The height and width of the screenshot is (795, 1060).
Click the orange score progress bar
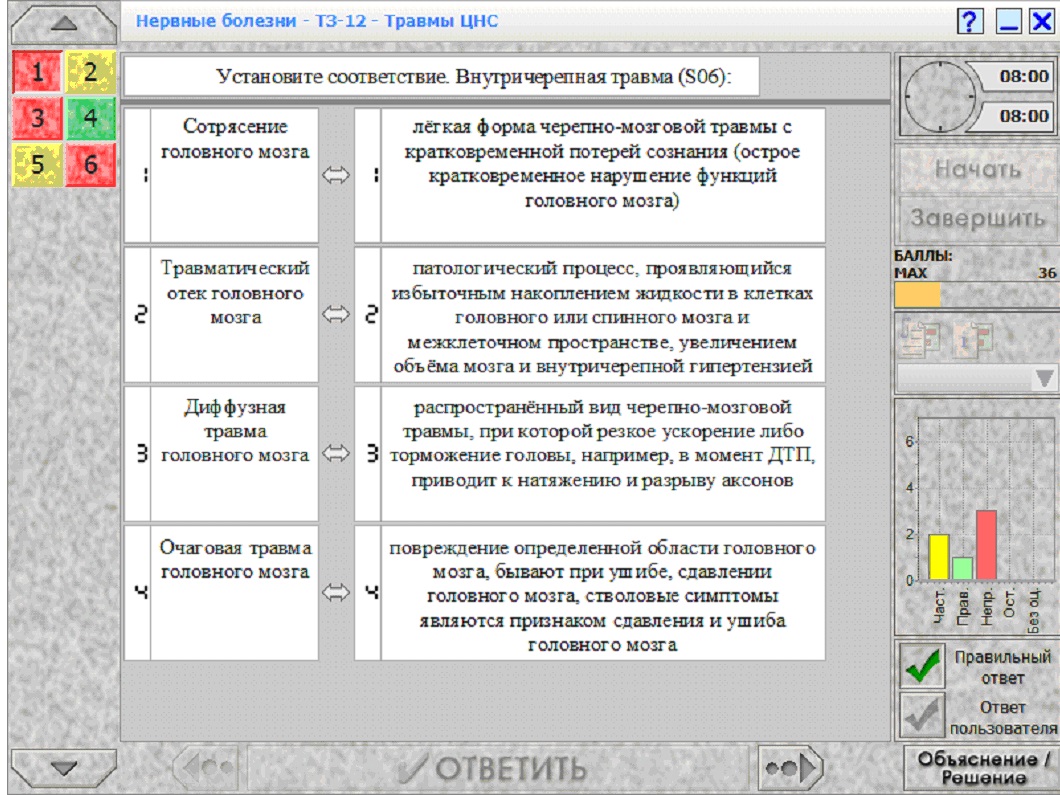(x=917, y=295)
